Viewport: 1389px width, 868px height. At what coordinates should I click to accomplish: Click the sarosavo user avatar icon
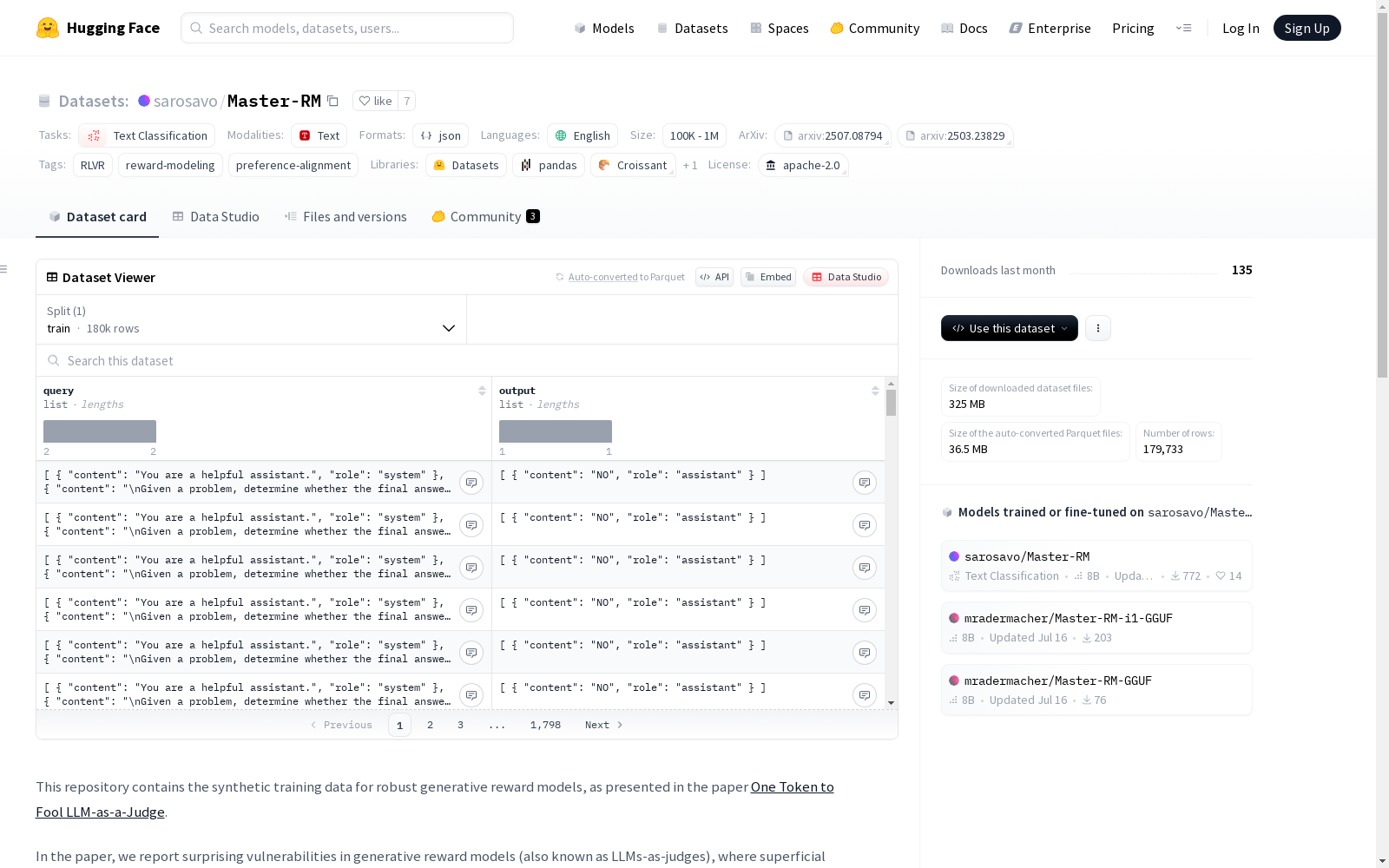(x=144, y=101)
